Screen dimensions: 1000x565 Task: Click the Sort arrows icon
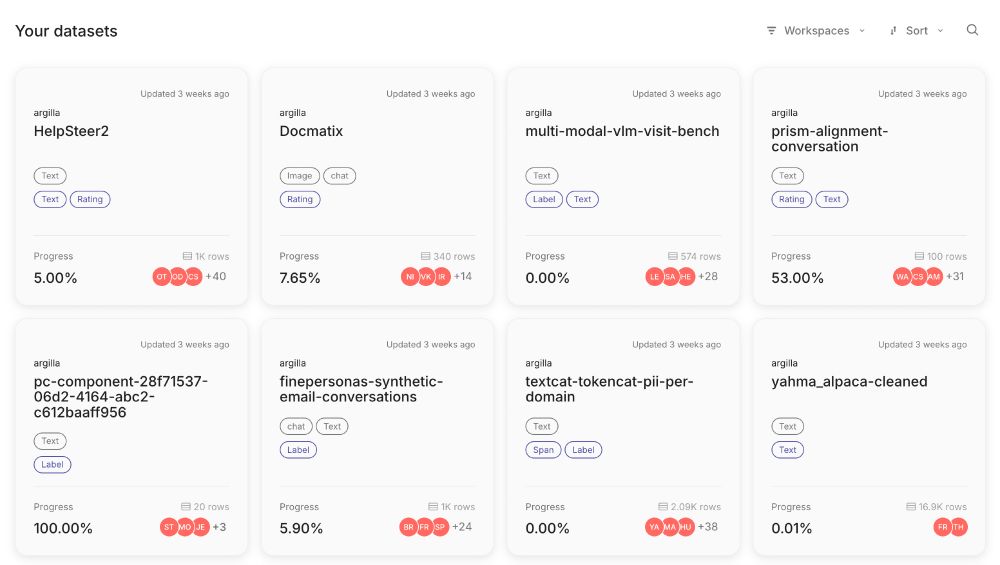coord(893,31)
